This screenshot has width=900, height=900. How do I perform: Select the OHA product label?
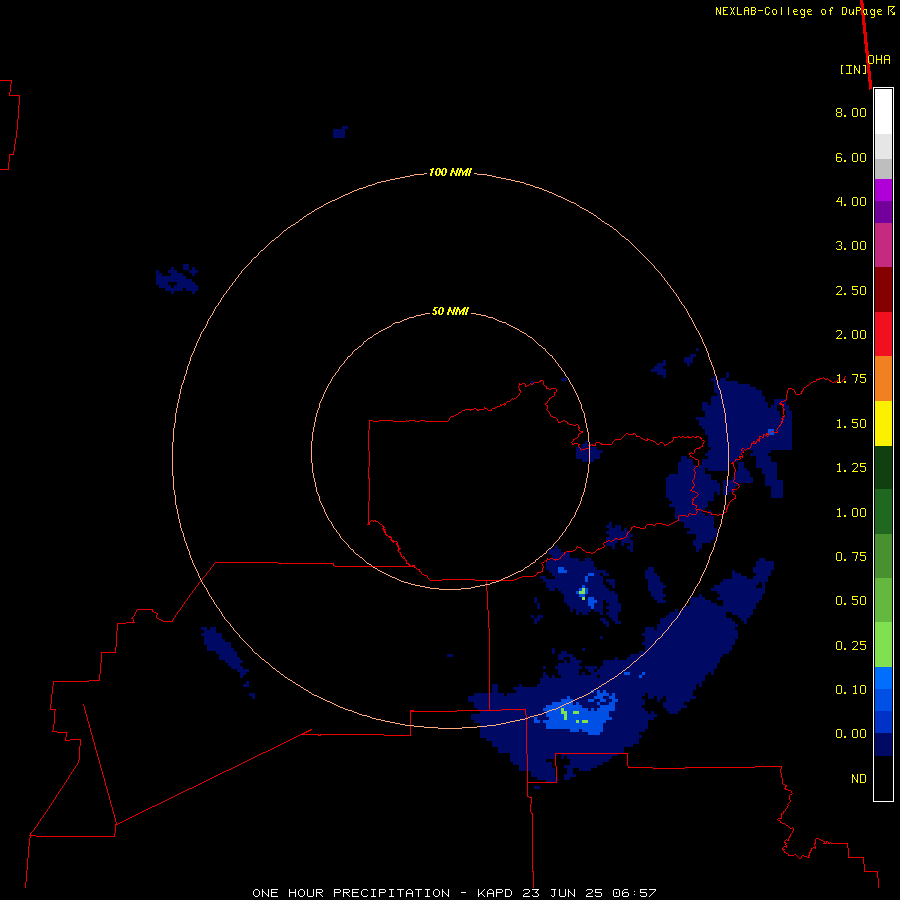point(879,60)
